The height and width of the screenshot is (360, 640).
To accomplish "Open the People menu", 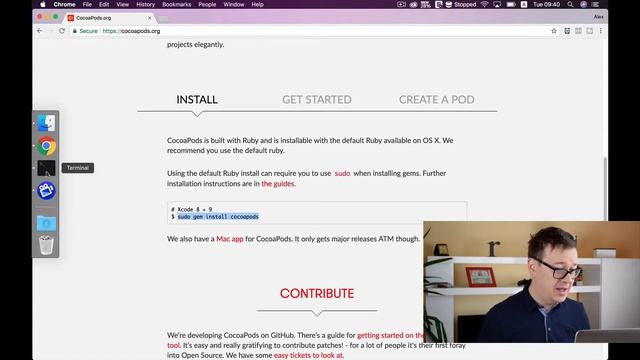I will [x=207, y=4].
